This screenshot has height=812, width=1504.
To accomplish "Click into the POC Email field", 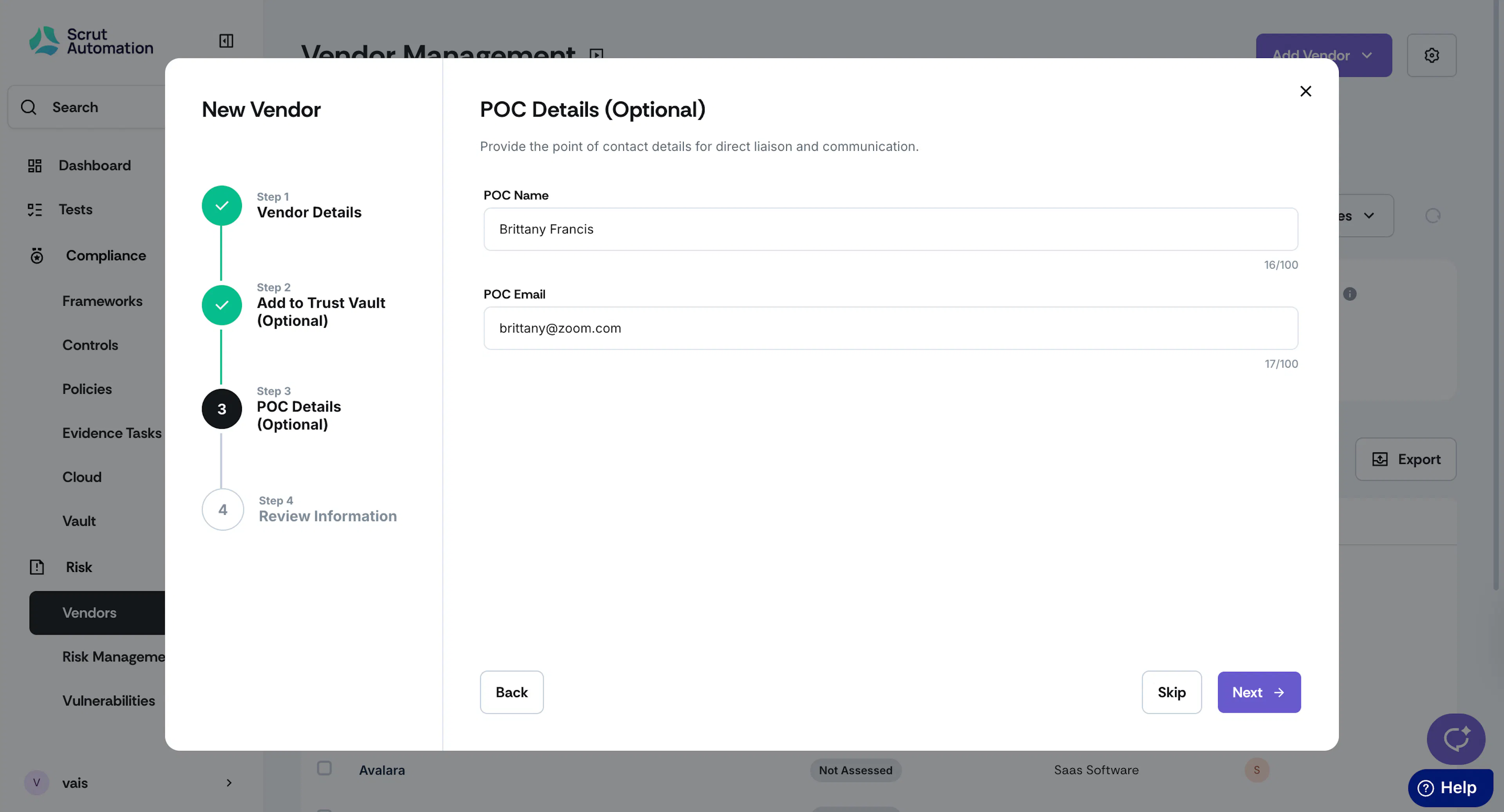I will (x=890, y=328).
